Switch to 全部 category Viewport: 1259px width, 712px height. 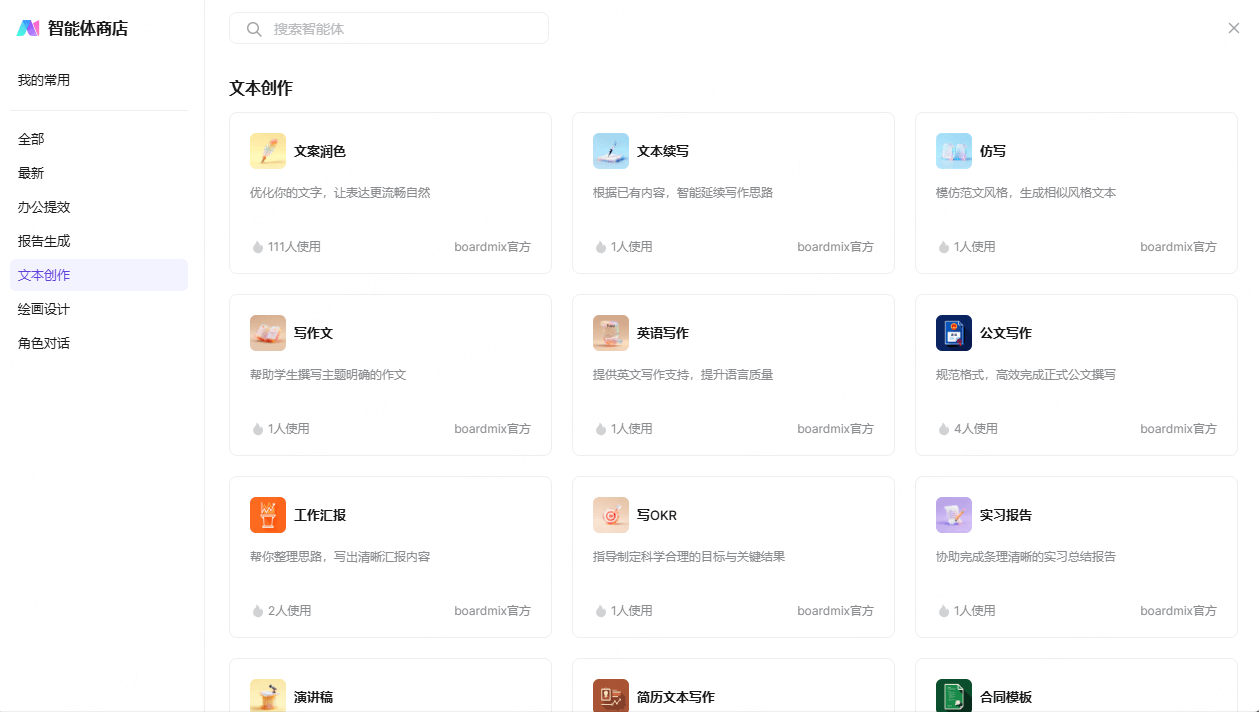31,139
